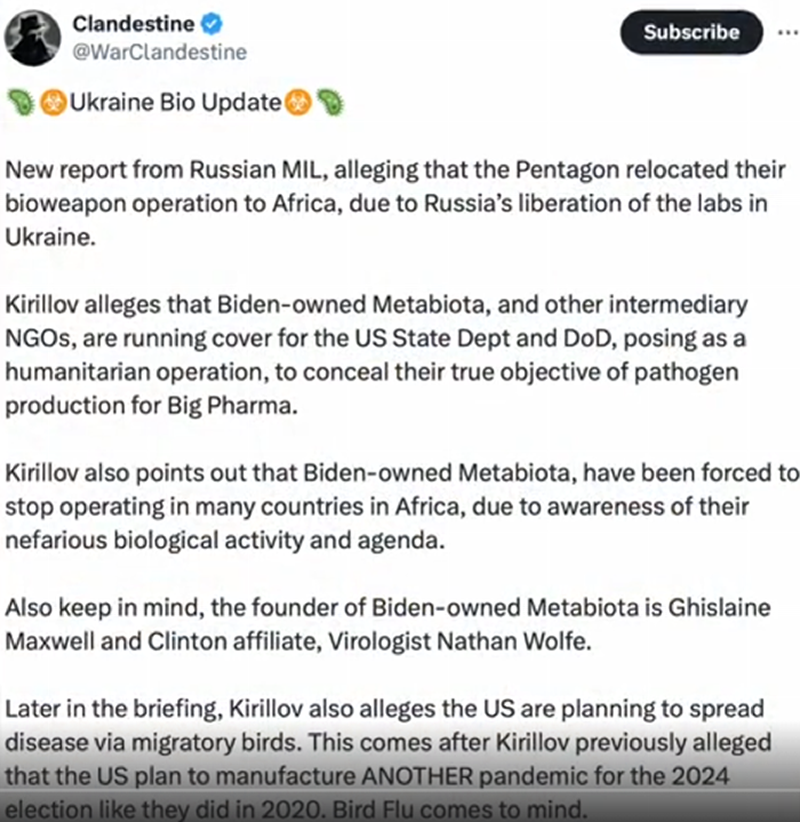Click the paragraph starting "Also keep in mind"
The width and height of the screenshot is (800, 822).
point(388,624)
